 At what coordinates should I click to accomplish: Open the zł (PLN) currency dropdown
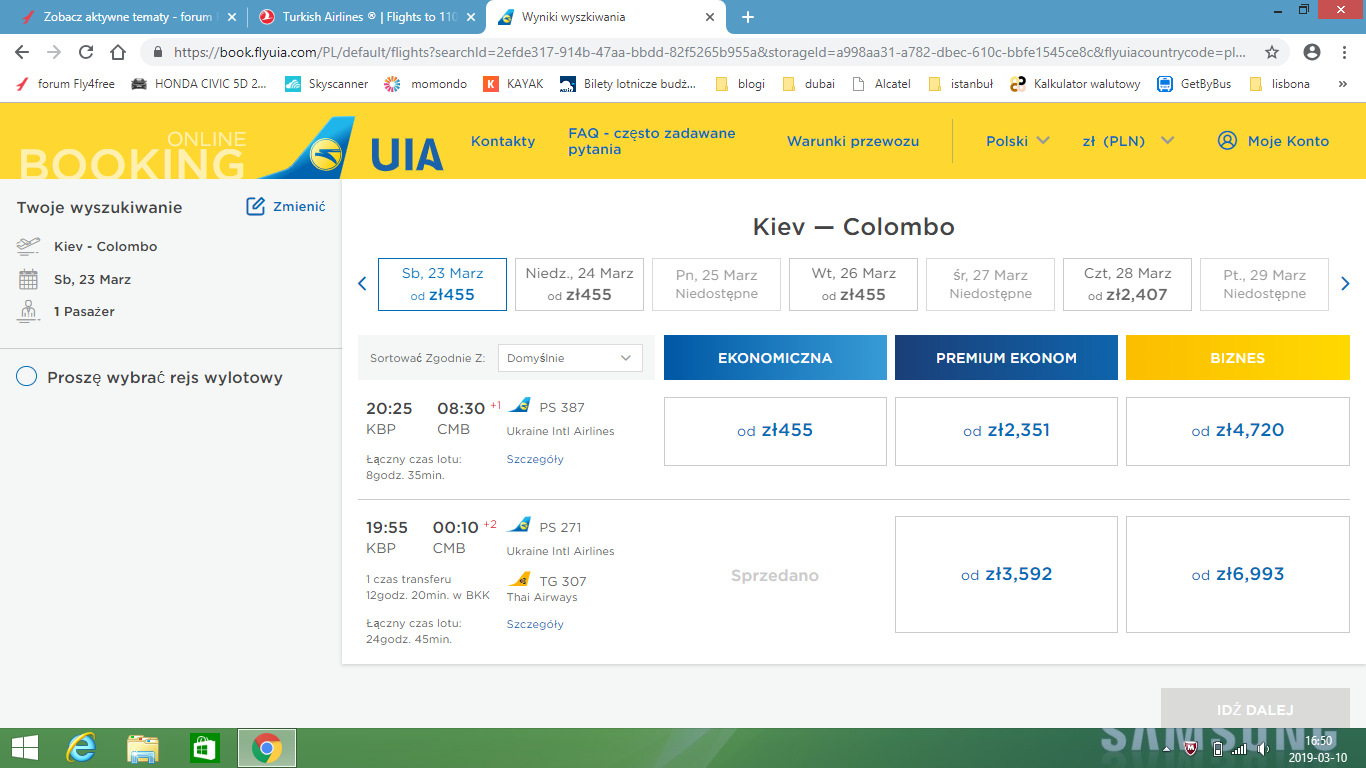(1128, 141)
